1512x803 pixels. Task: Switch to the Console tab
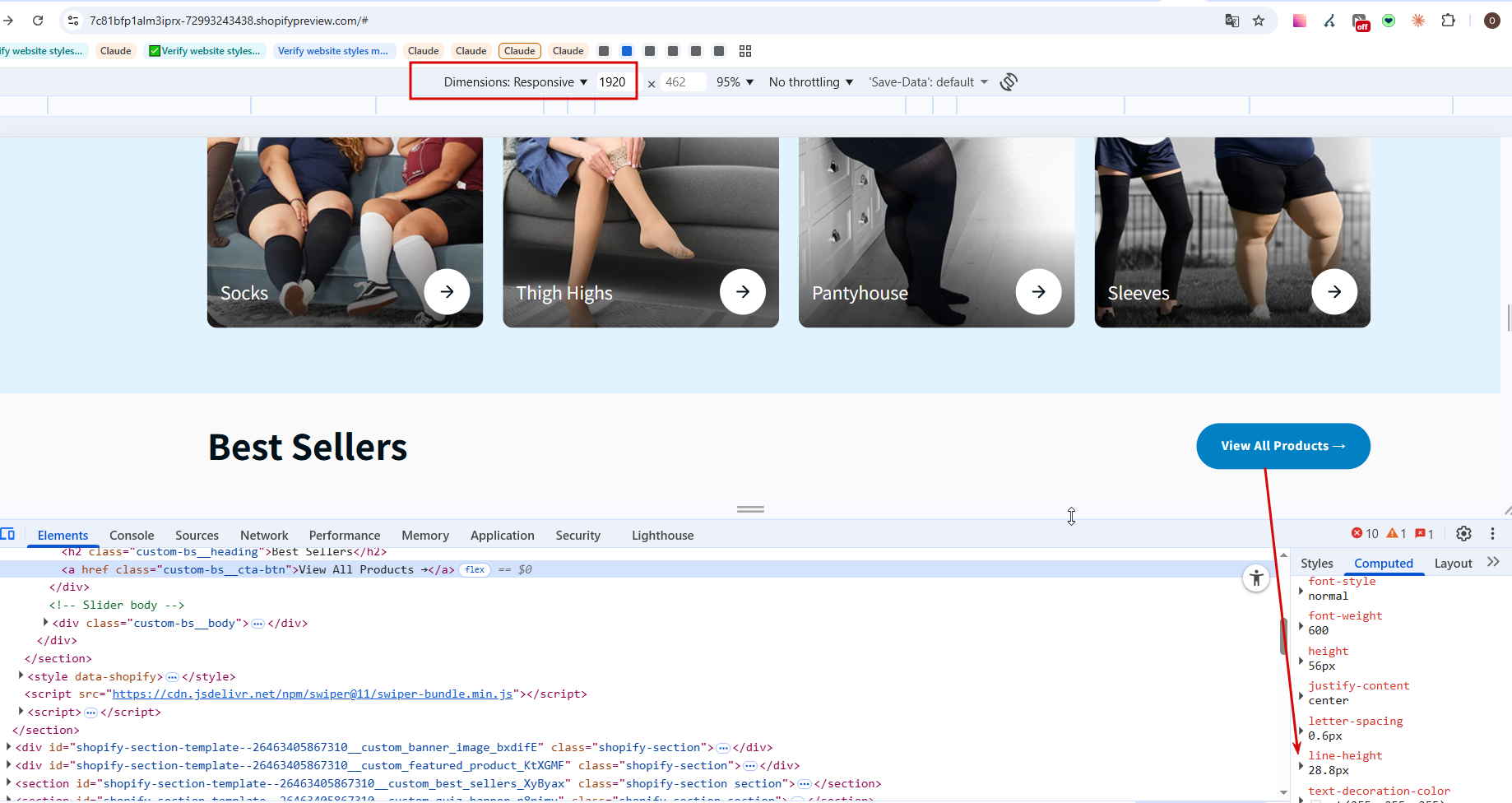click(132, 536)
